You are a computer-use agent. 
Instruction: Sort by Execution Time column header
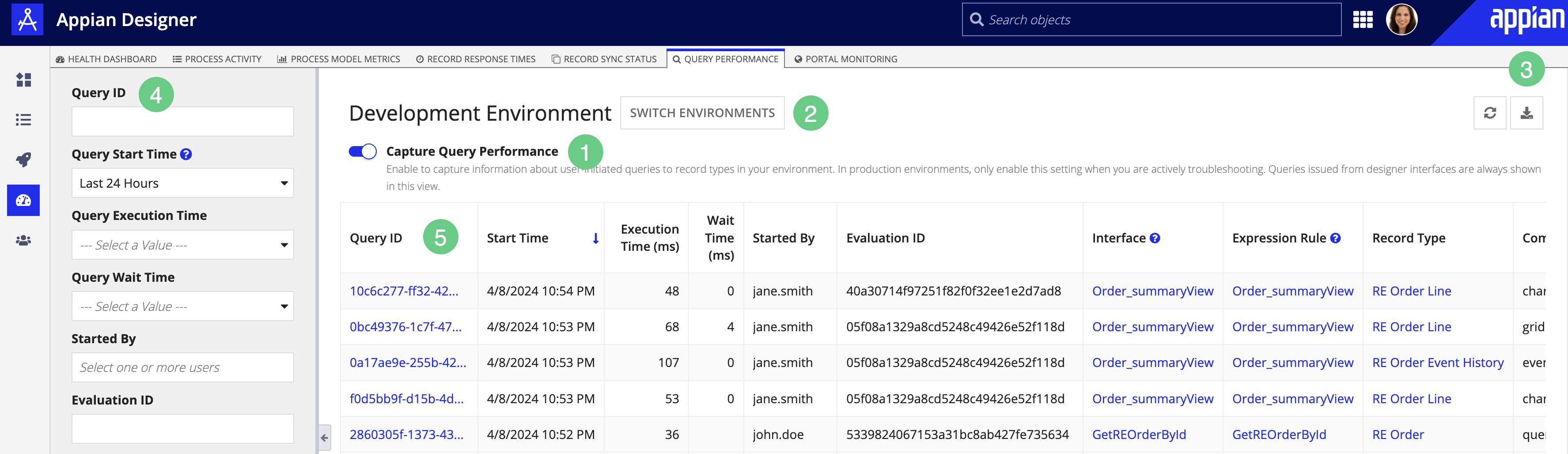649,238
